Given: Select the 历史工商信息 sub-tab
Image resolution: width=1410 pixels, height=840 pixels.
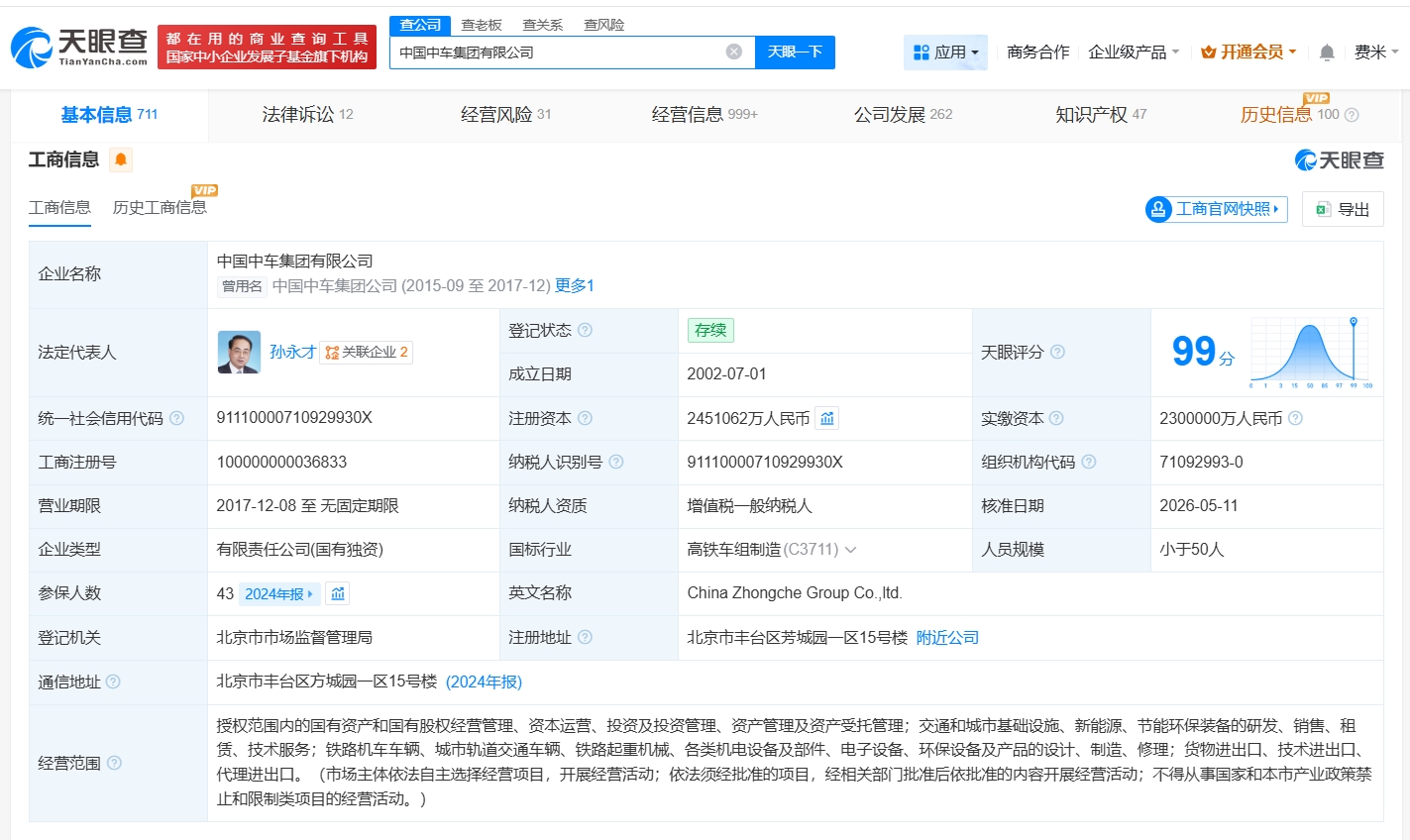Looking at the screenshot, I should 160,207.
